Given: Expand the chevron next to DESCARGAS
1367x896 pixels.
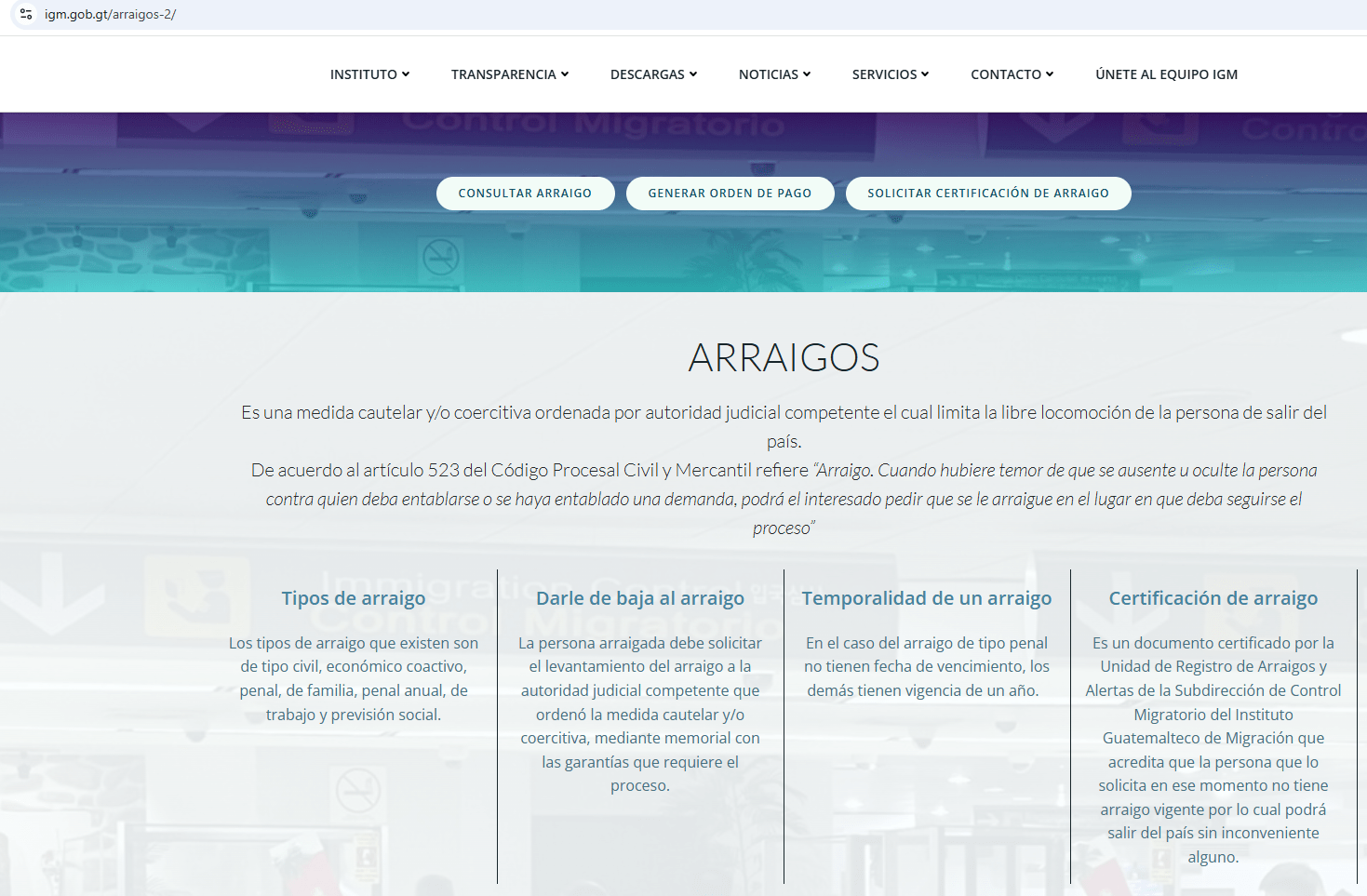Looking at the screenshot, I should click(693, 74).
